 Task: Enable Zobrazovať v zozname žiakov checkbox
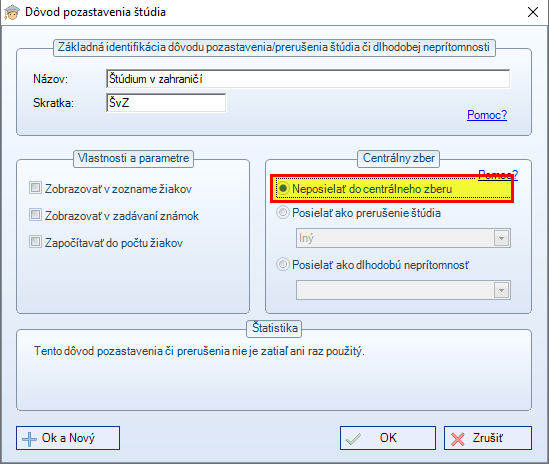35,188
